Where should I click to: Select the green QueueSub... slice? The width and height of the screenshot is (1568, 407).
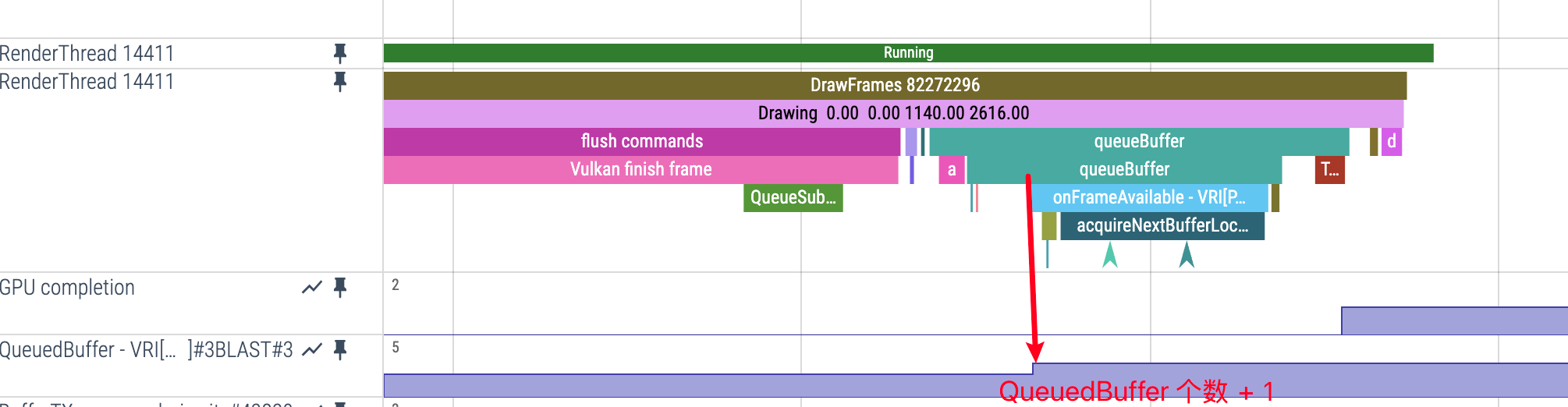793,197
